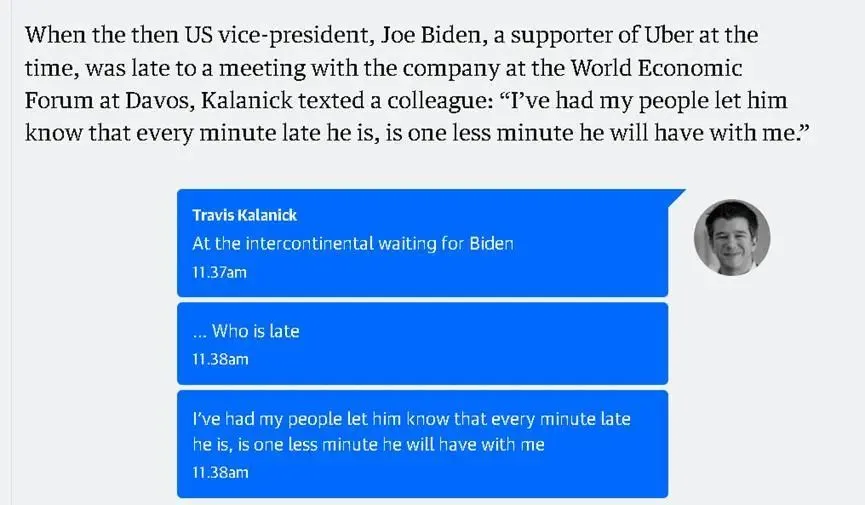Select the 'At the intercontinental waiting for Biden' message

tap(352, 244)
